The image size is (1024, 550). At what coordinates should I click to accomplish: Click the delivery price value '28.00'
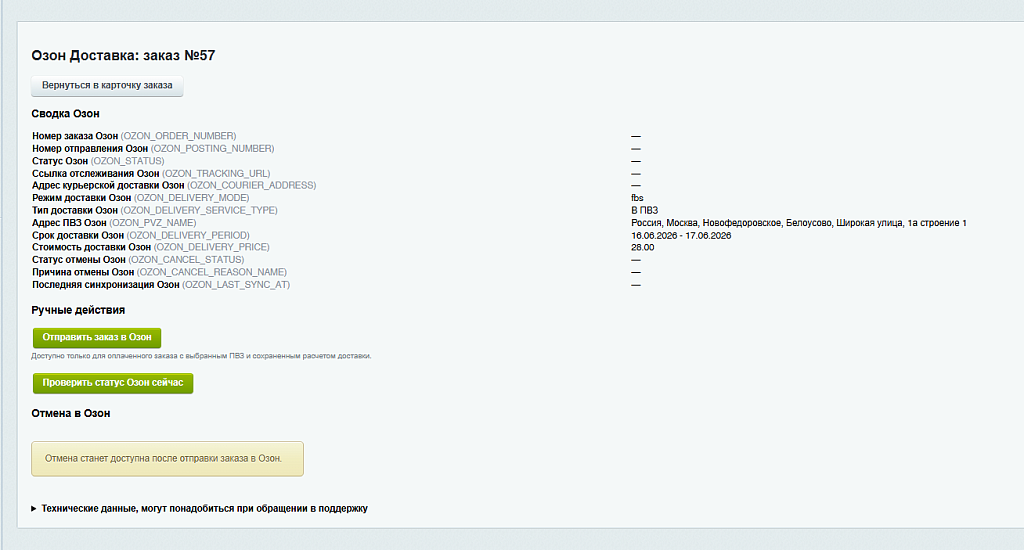click(643, 248)
